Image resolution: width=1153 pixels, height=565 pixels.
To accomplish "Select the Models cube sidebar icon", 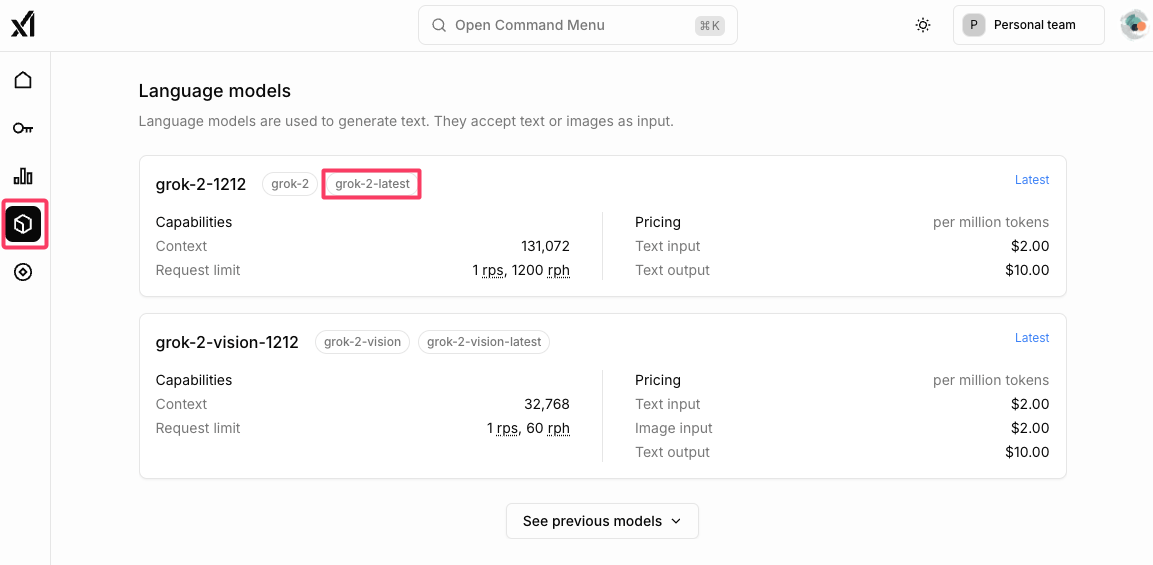I will pyautogui.click(x=23, y=225).
